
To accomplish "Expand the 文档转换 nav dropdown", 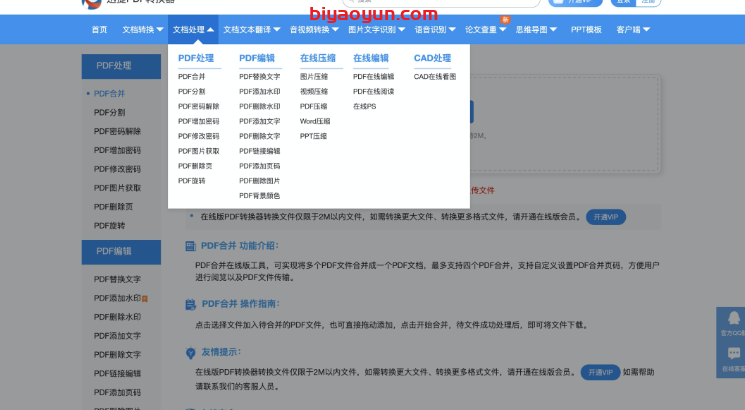I will 143,29.
